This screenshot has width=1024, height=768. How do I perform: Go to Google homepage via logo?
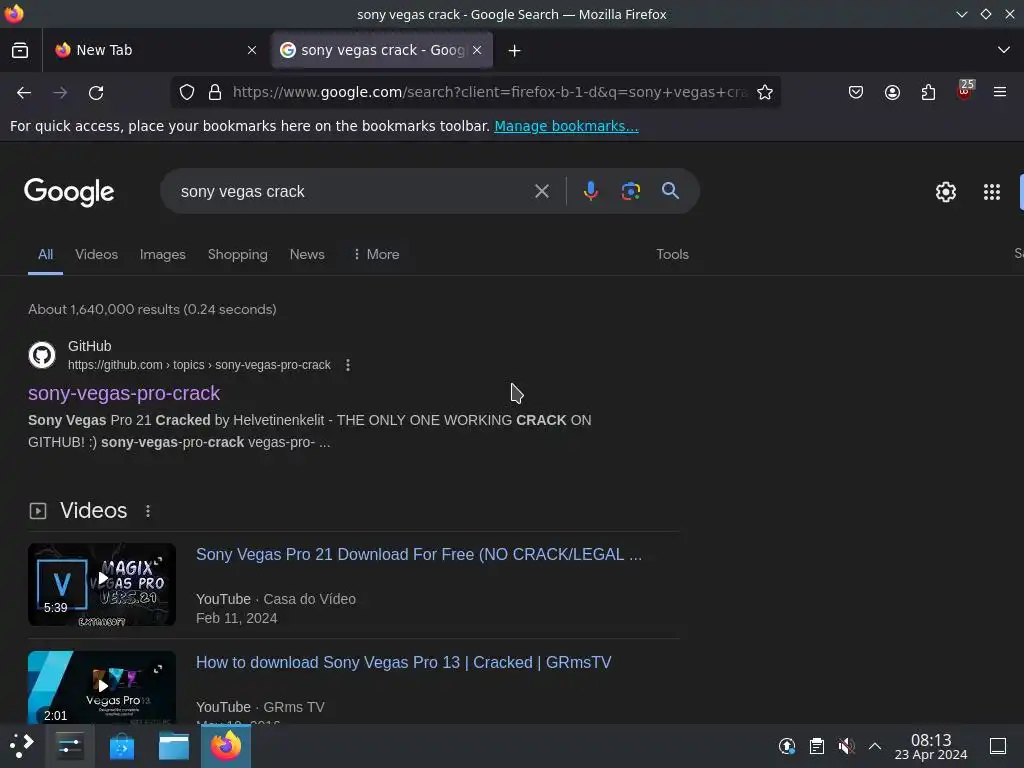(x=69, y=192)
